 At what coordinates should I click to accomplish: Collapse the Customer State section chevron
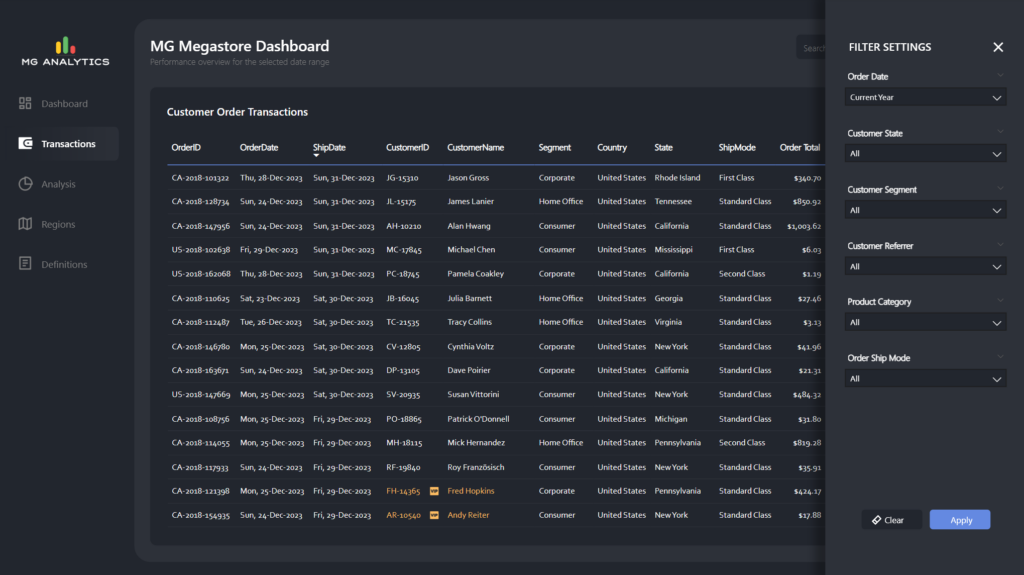[x=1000, y=132]
